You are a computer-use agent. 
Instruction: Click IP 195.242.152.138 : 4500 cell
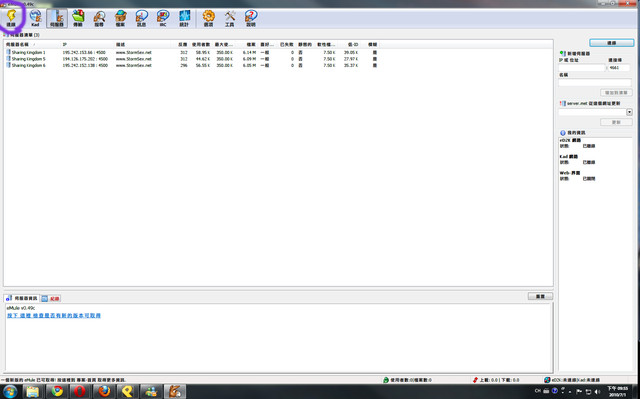85,66
